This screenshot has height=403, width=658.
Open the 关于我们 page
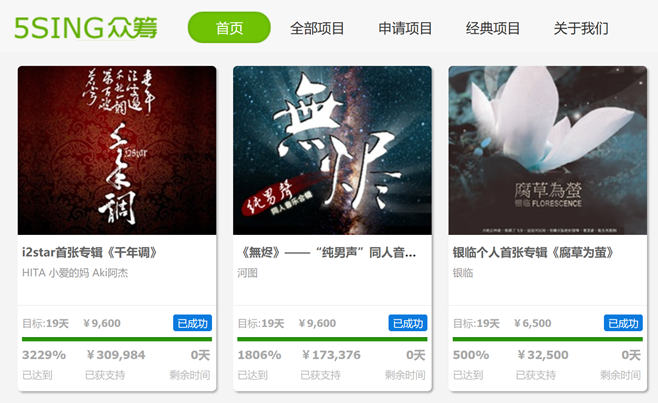click(x=581, y=29)
